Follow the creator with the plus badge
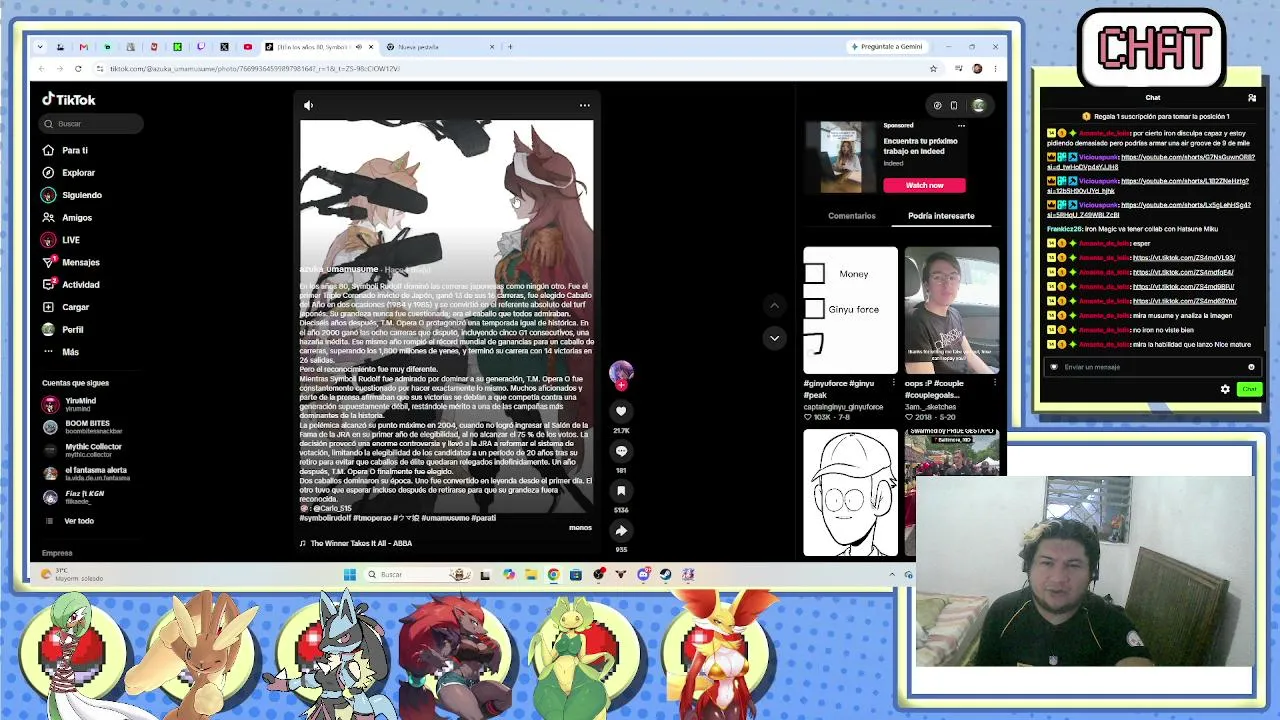 click(x=621, y=384)
